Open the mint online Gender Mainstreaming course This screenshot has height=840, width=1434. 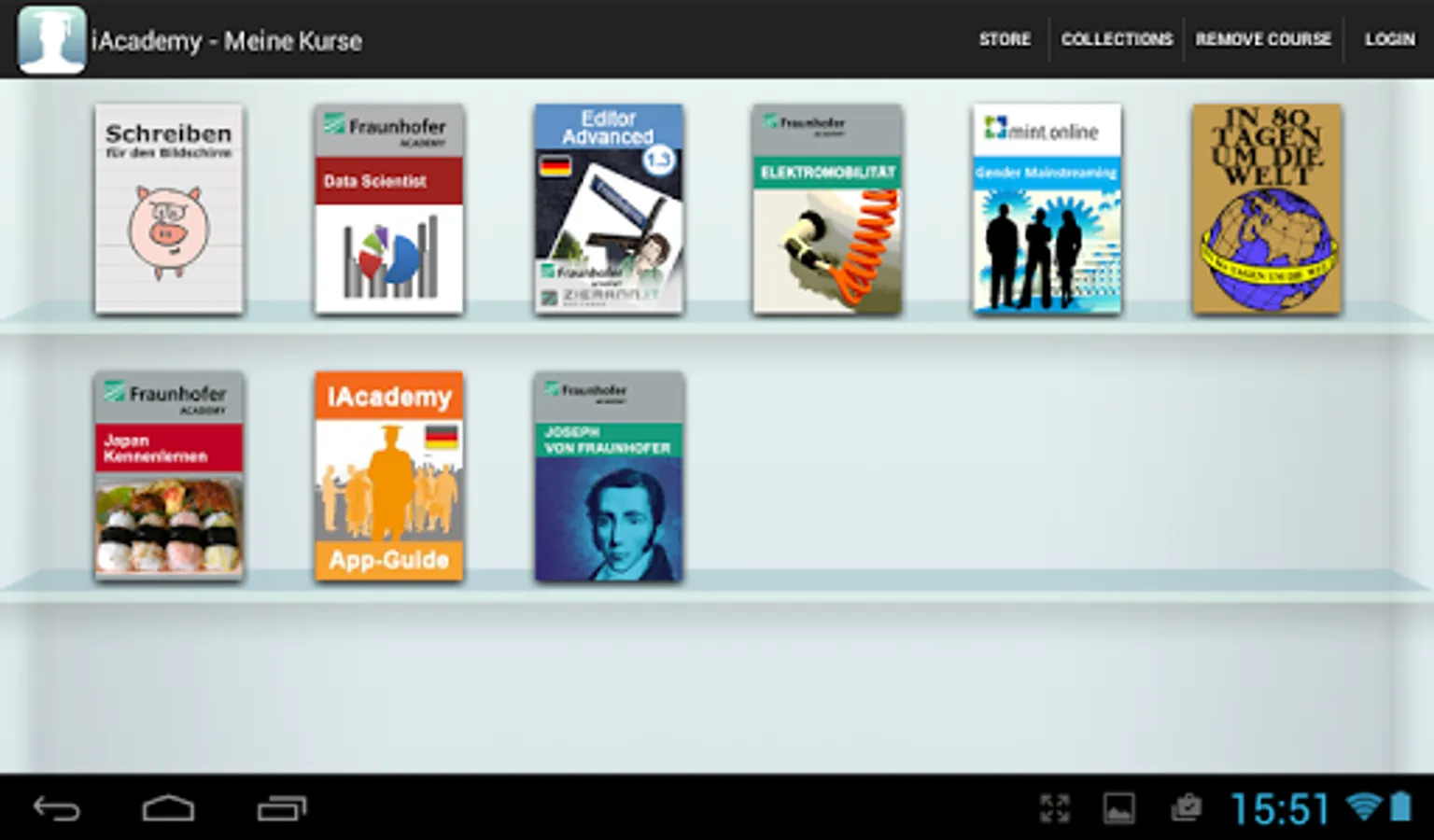1047,208
